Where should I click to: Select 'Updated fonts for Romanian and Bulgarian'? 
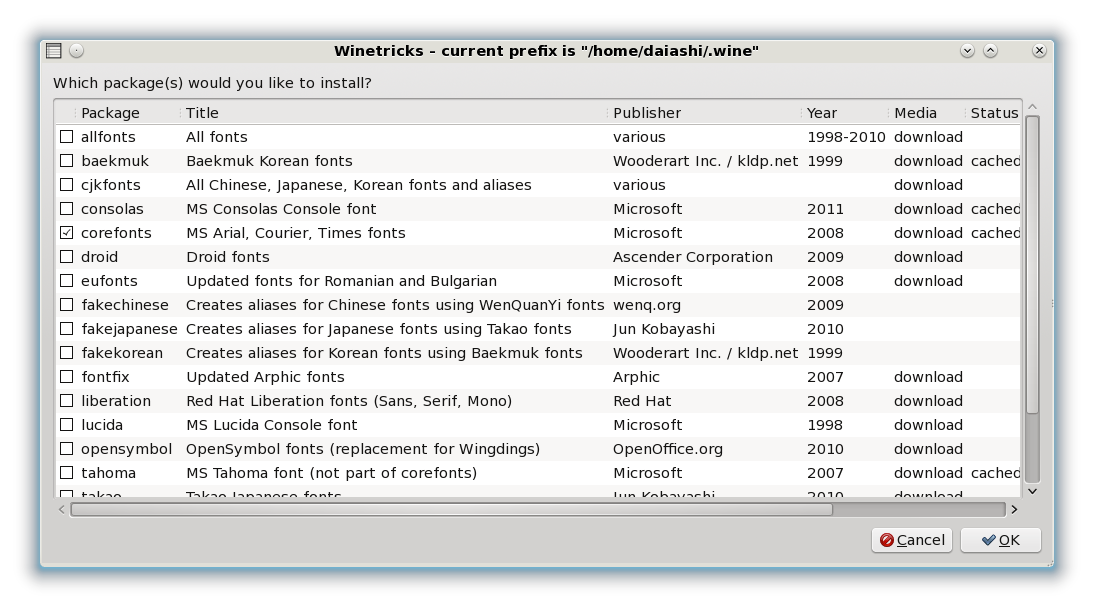click(x=341, y=280)
